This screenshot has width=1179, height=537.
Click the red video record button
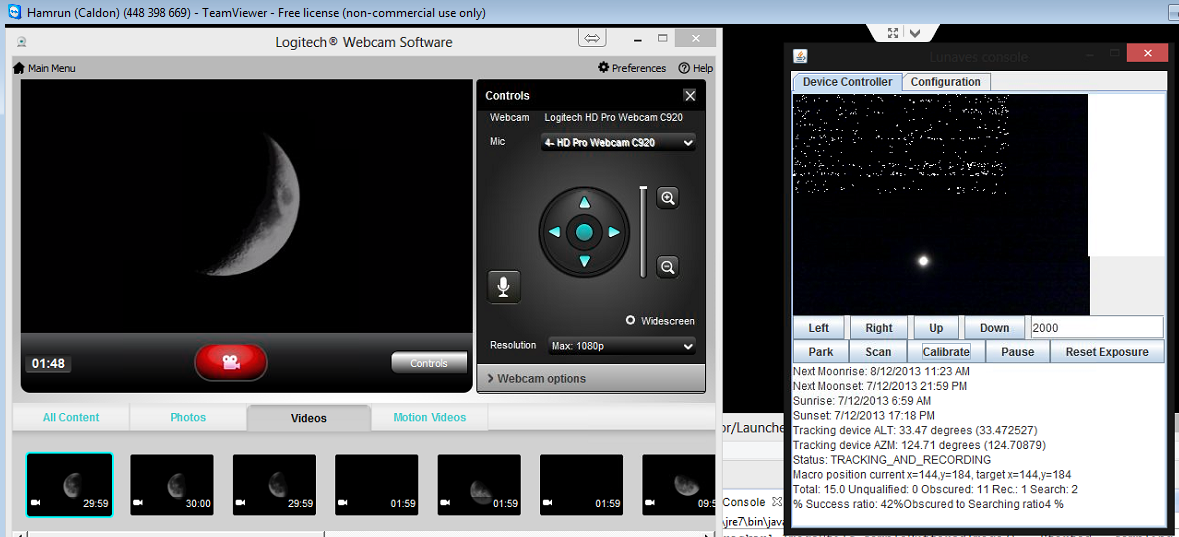pos(231,362)
